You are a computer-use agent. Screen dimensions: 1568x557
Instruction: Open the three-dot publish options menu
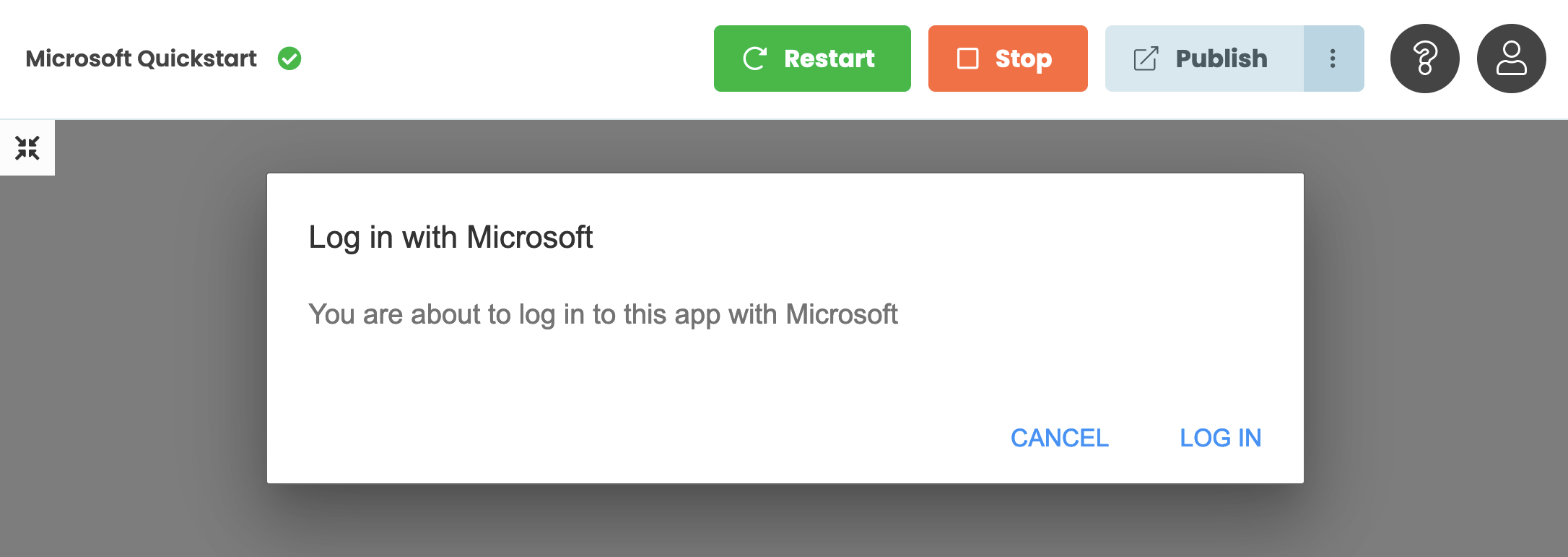[1333, 58]
